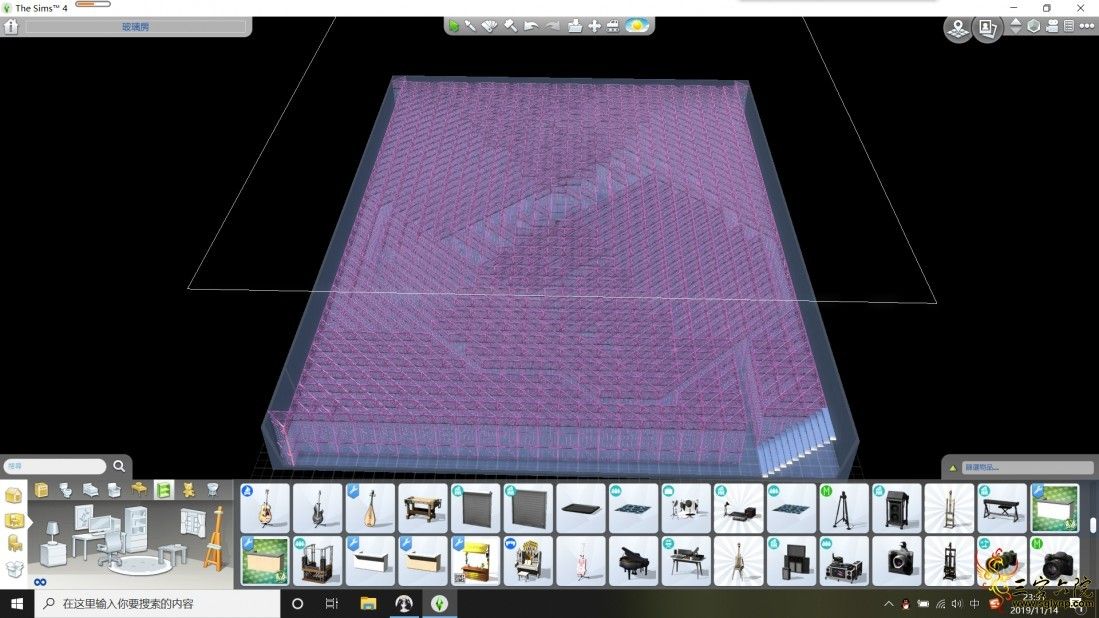Select the highlighted study bookshelf category
This screenshot has height=618, width=1099.
(x=163, y=490)
